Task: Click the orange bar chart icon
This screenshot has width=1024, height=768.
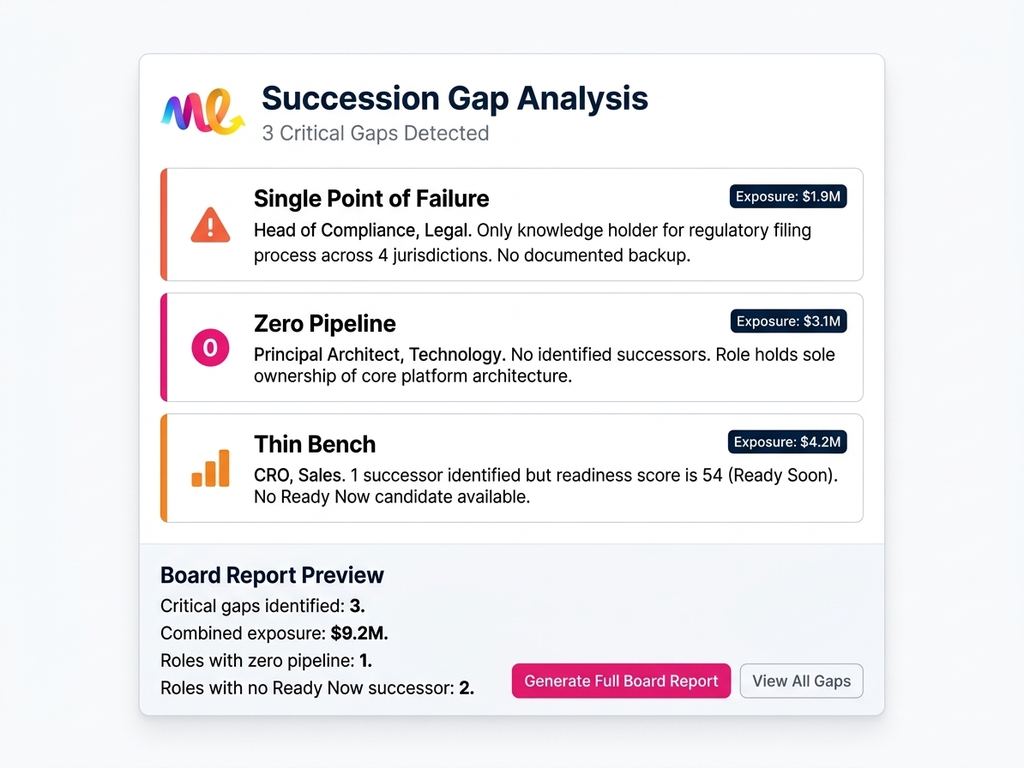Action: [x=210, y=468]
